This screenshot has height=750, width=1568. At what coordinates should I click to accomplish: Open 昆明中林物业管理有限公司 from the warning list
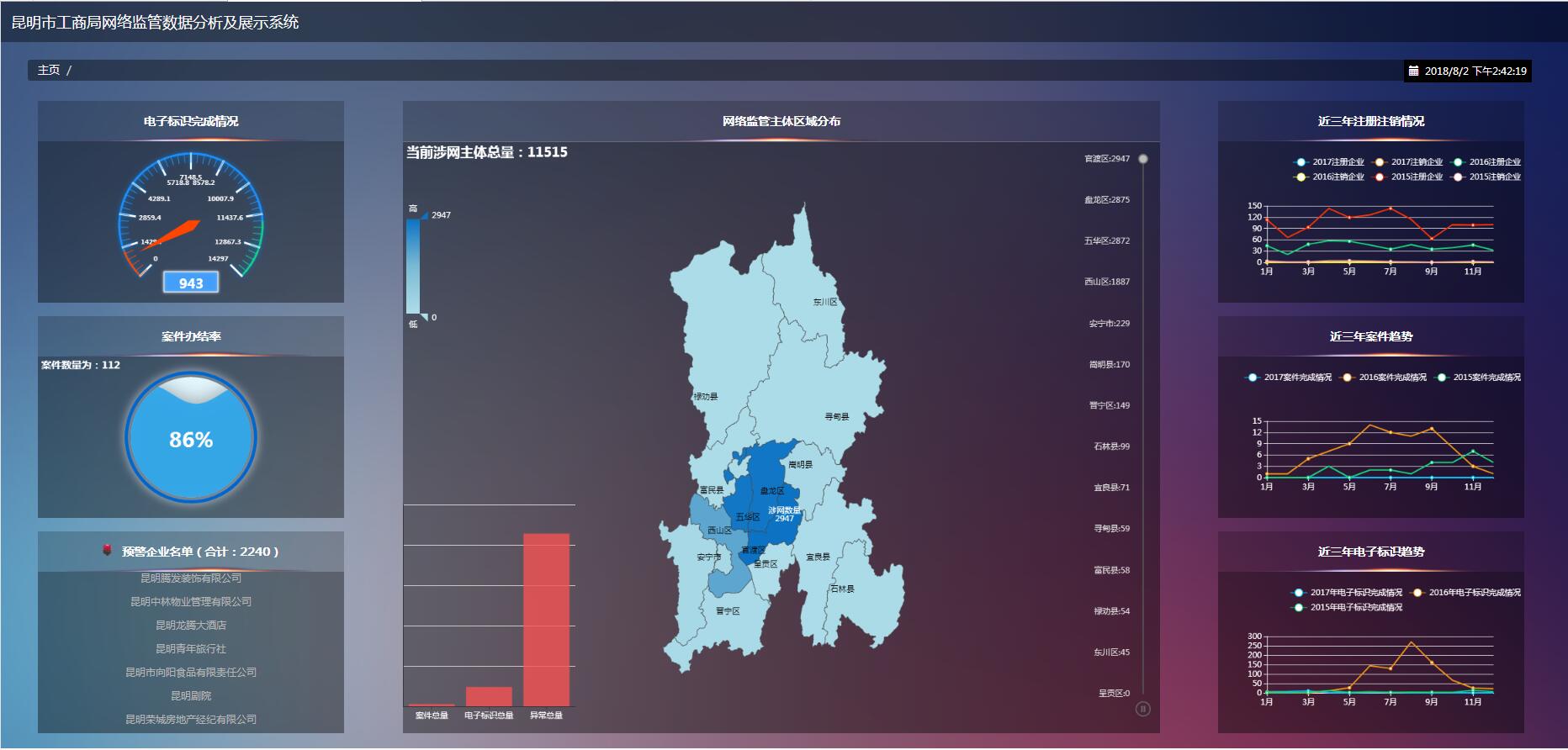(x=191, y=602)
